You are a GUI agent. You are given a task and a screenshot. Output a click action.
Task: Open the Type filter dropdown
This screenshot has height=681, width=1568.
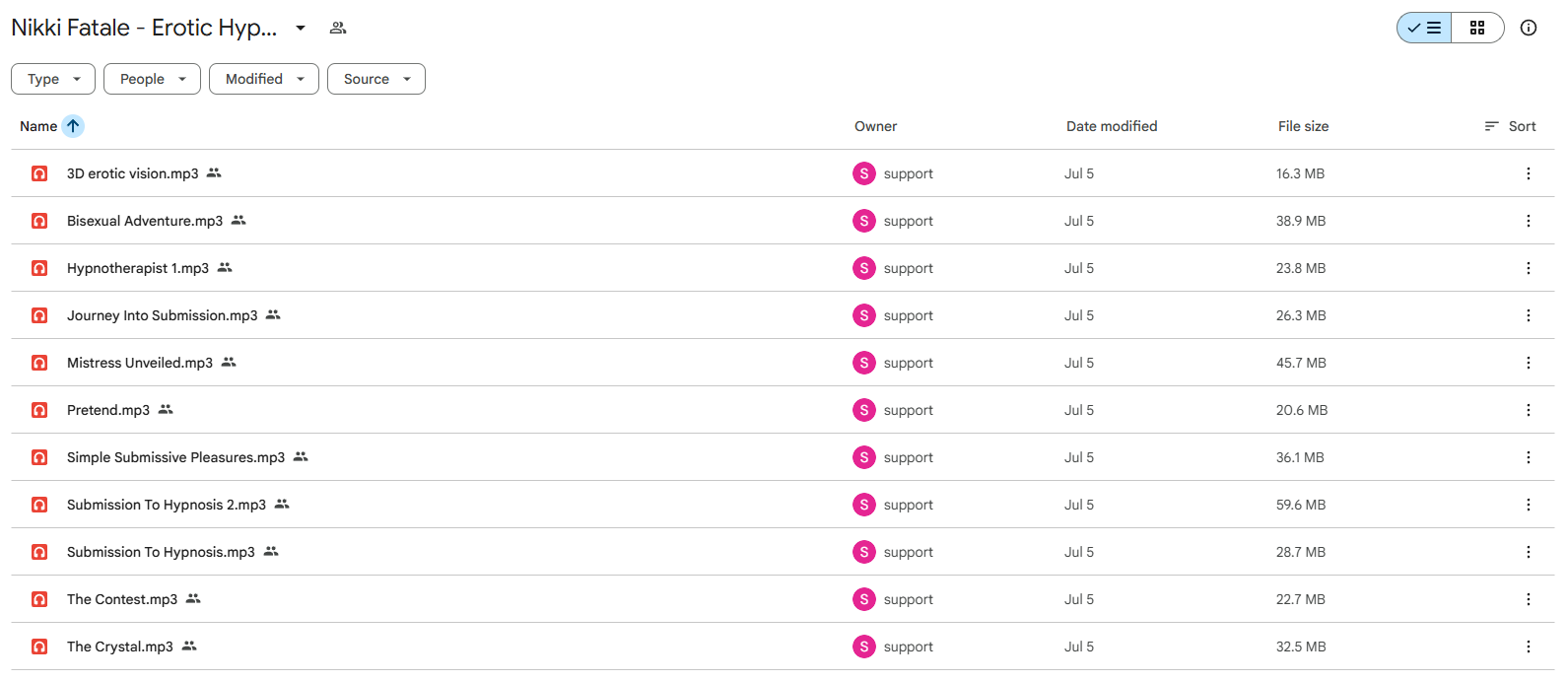tap(53, 79)
